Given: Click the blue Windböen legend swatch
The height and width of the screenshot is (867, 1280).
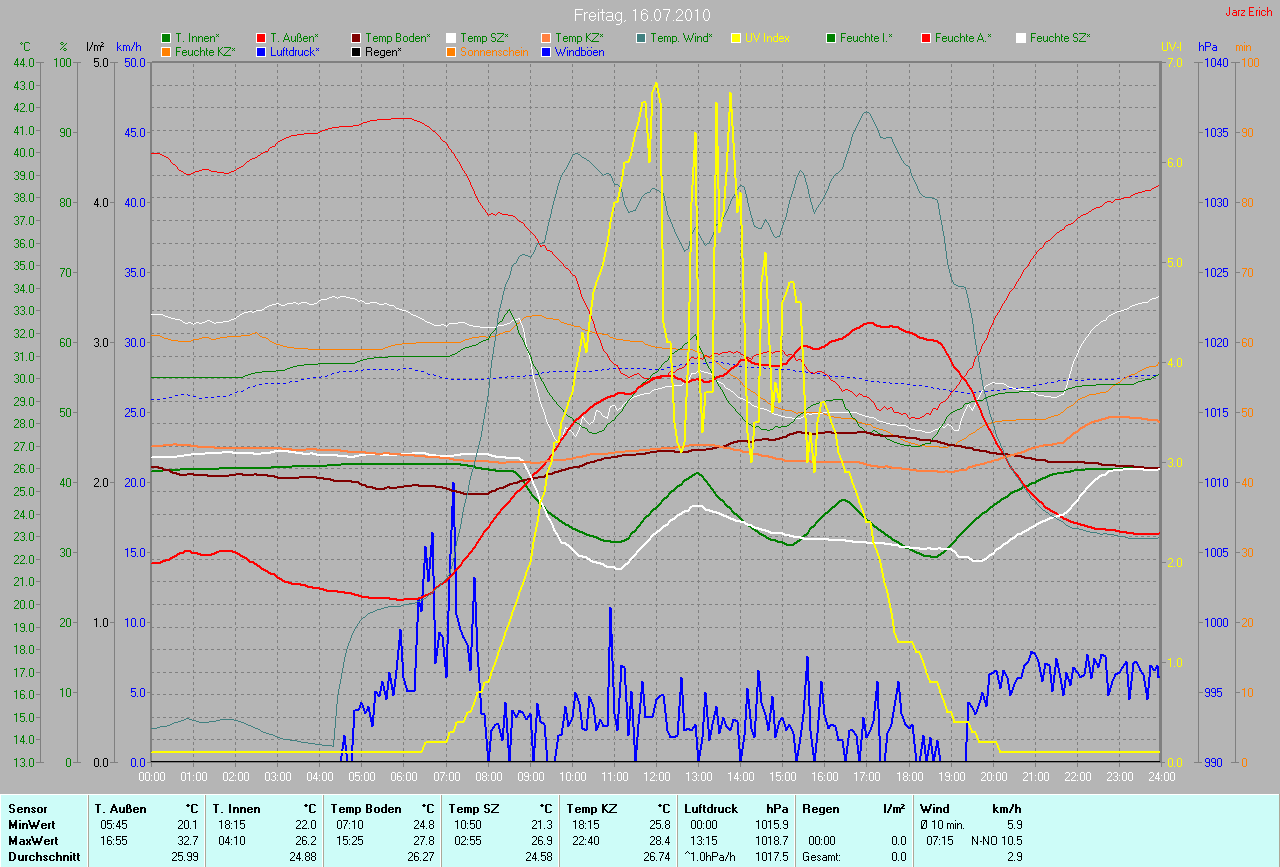Looking at the screenshot, I should (x=547, y=51).
